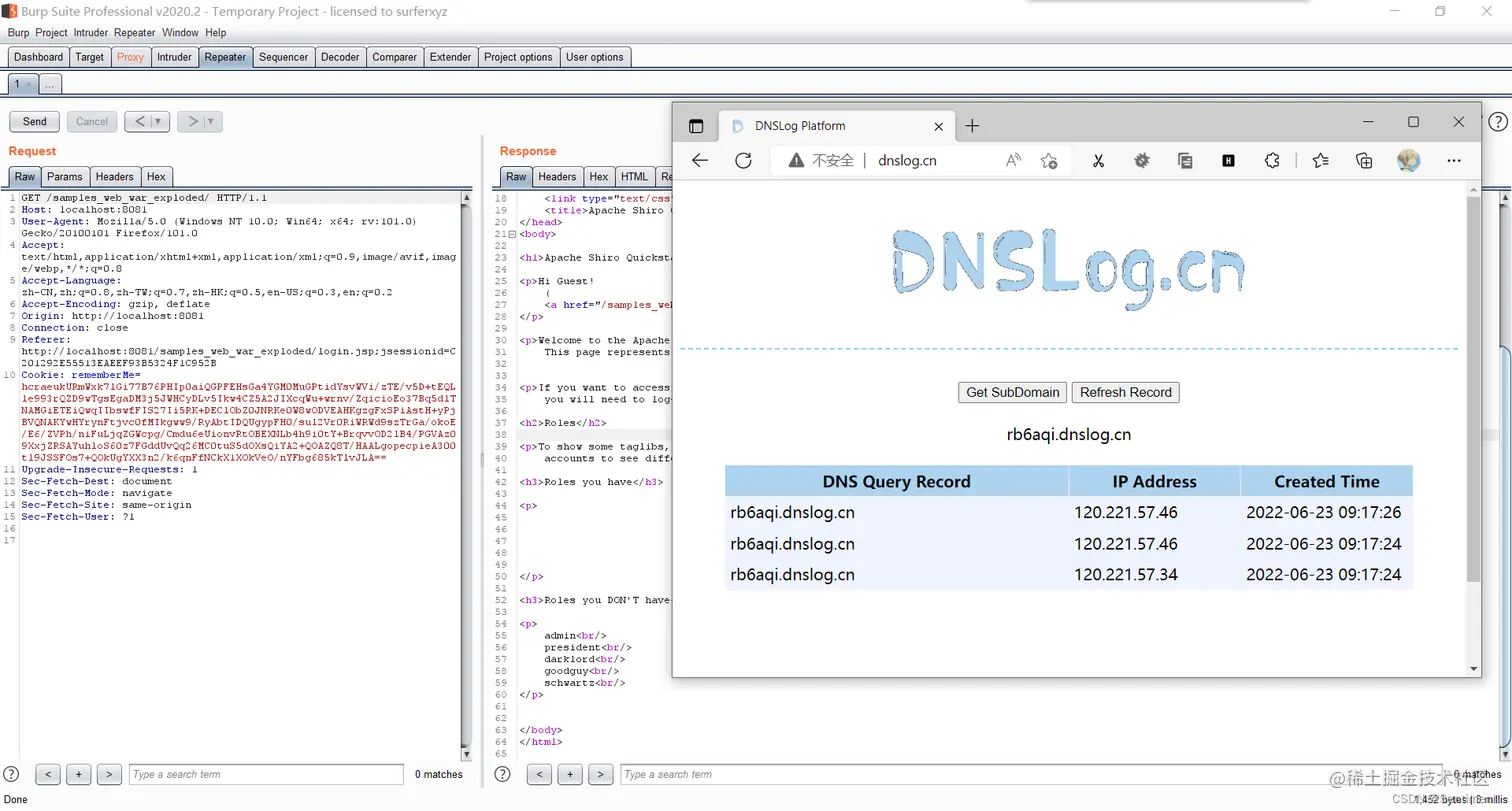Click Refresh Record button
The image size is (1512, 811).
click(x=1126, y=392)
